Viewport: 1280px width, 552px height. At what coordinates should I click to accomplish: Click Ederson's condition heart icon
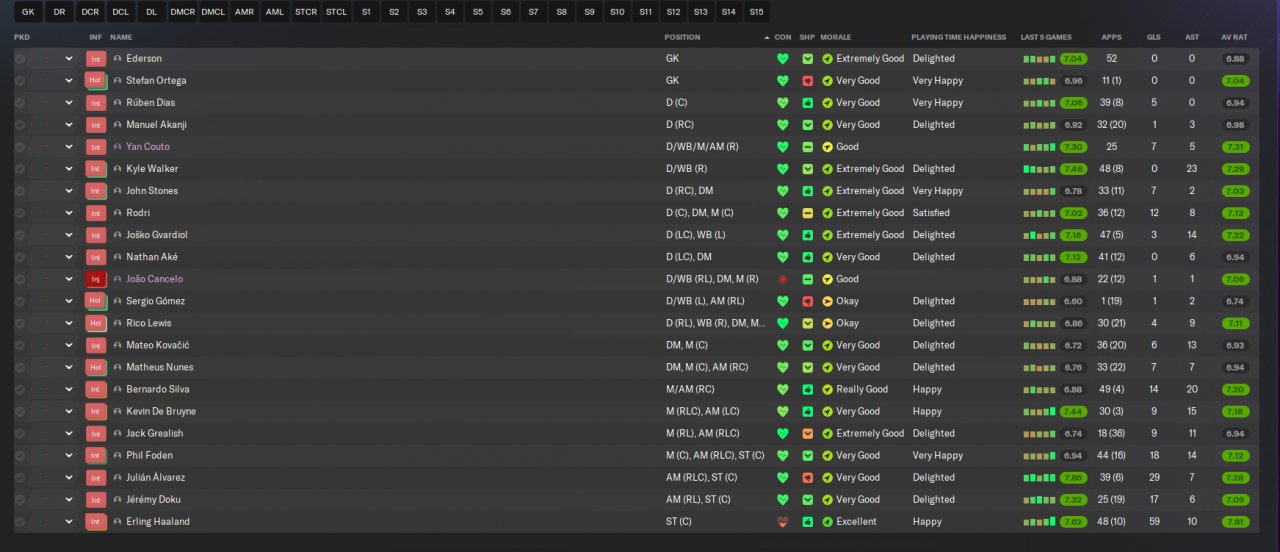[x=782, y=59]
